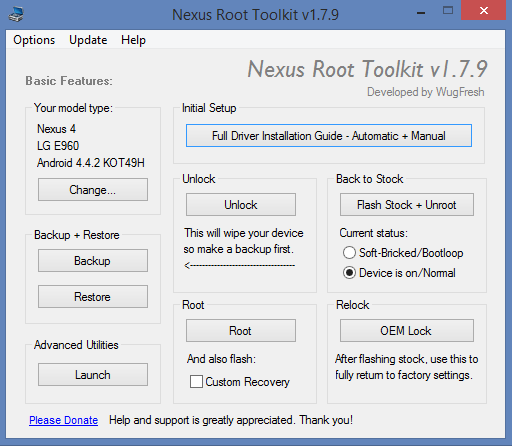Click the OEM Lock button
Viewport: 512px width, 446px height.
[407, 331]
